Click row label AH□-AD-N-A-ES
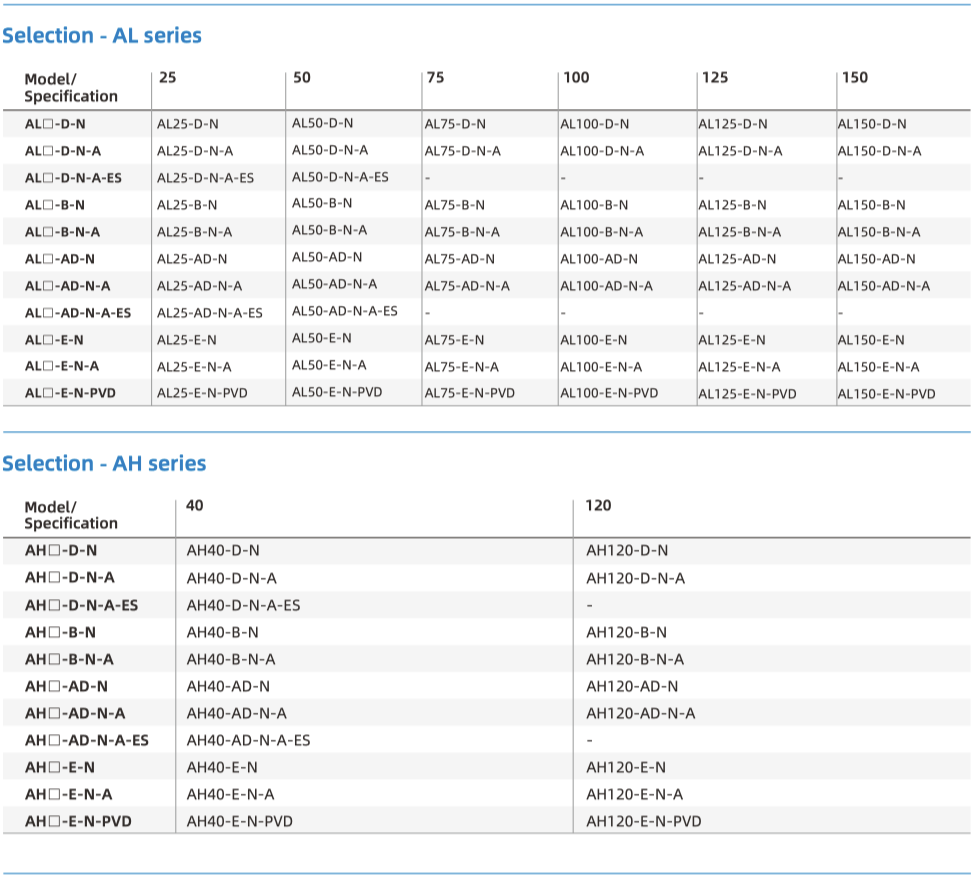The image size is (974, 880). [x=87, y=741]
